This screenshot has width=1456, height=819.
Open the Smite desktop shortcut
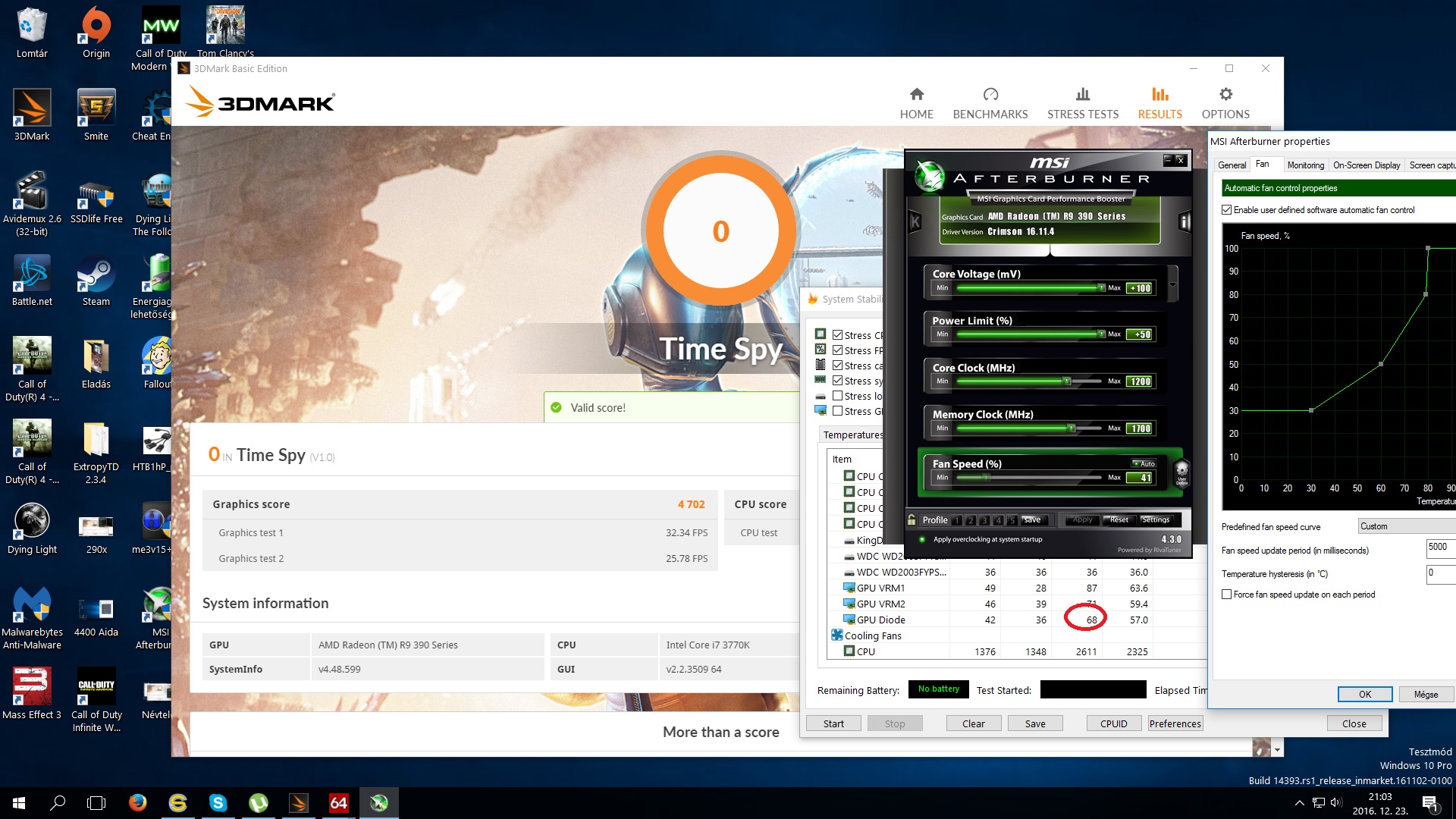[x=96, y=115]
